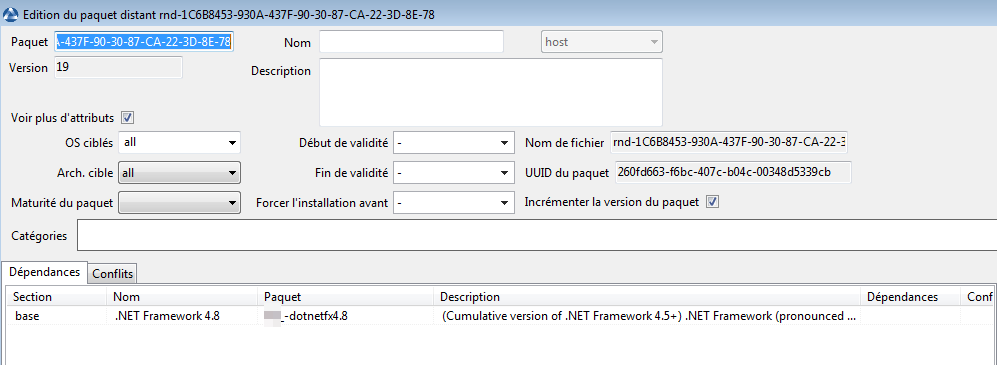Viewport: 997px width, 365px height.
Task: Click the WAPT app icon in title bar
Action: point(10,14)
